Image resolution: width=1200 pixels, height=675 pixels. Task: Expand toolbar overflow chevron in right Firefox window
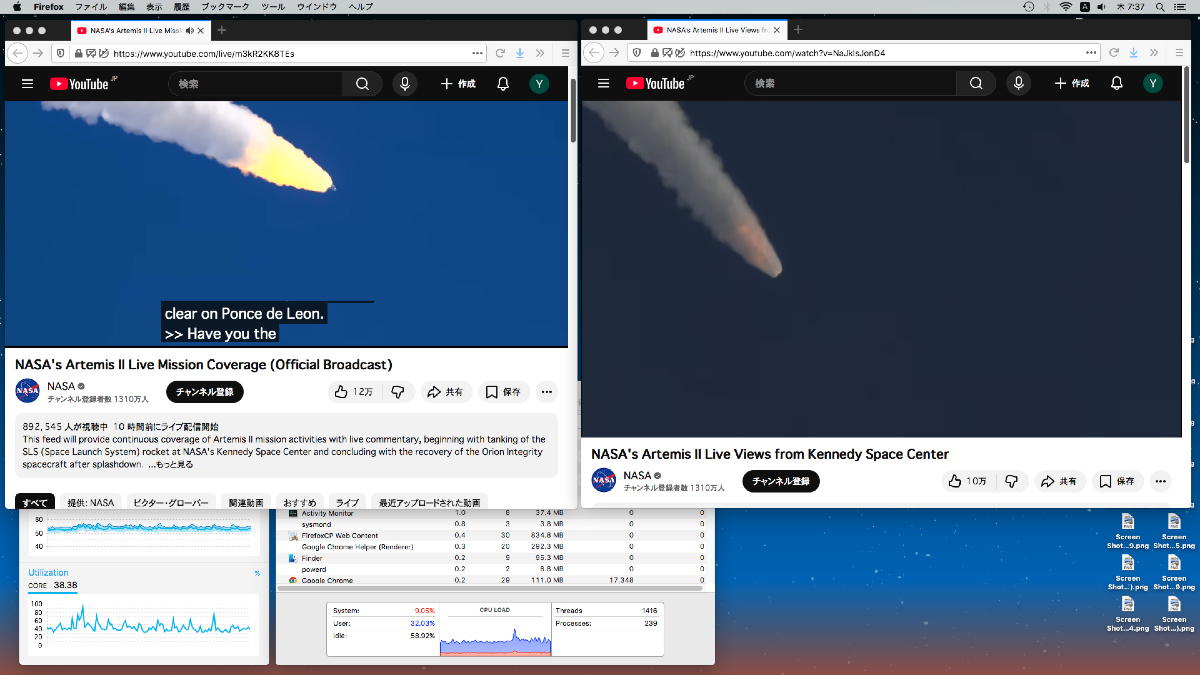pyautogui.click(x=1154, y=53)
